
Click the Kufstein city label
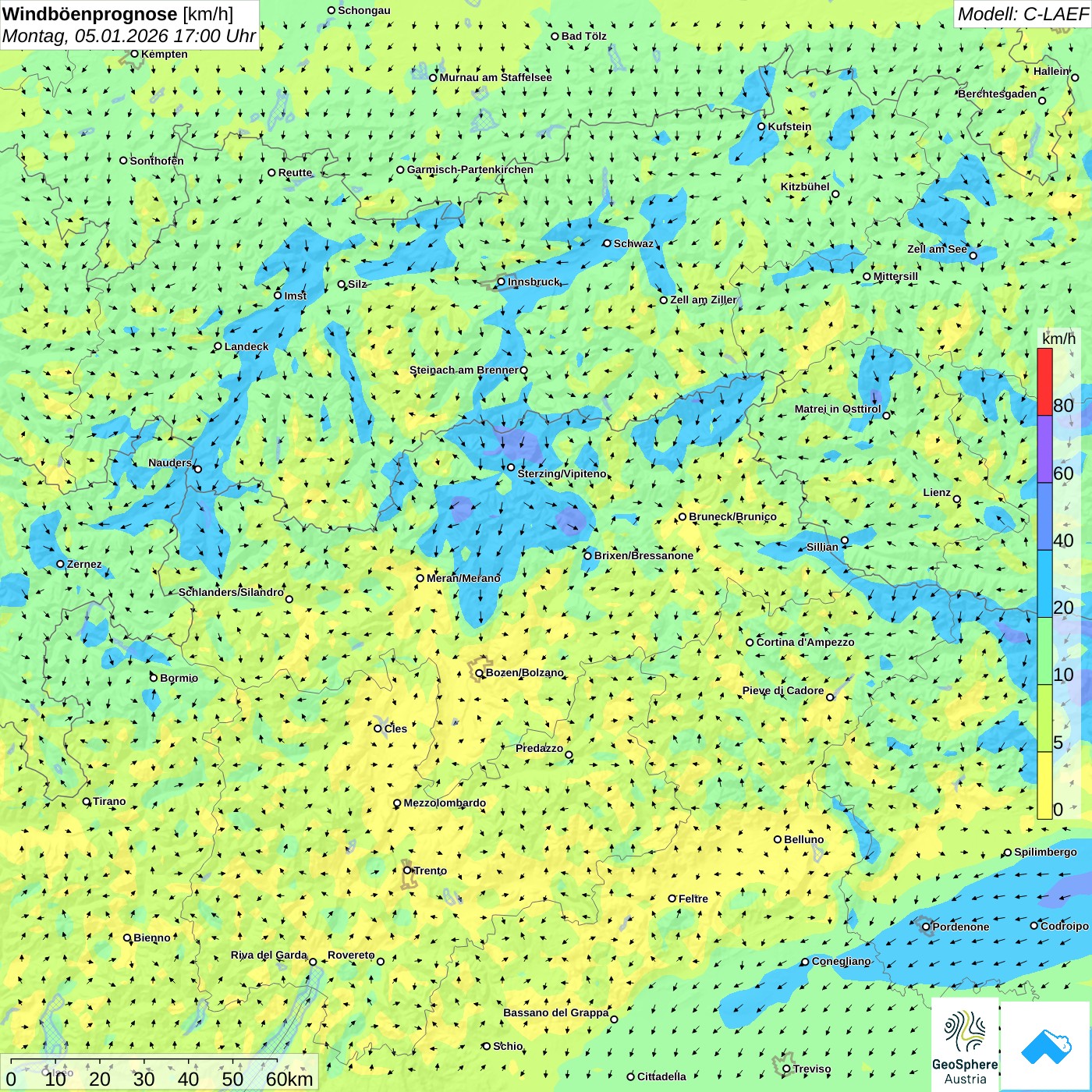coord(789,126)
